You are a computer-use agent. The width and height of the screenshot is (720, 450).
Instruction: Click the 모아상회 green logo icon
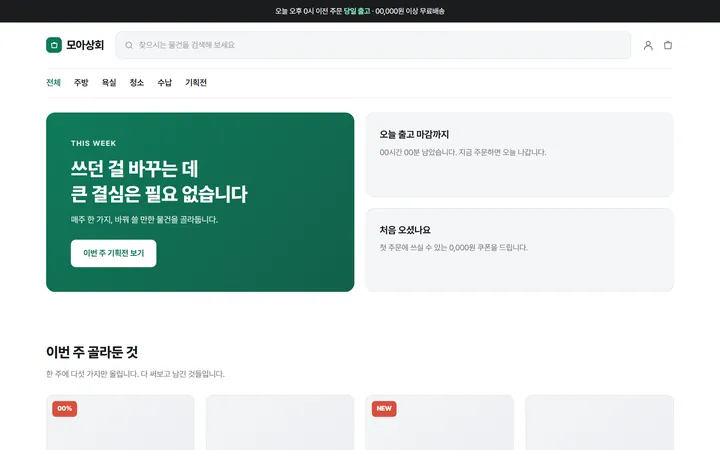click(x=54, y=45)
